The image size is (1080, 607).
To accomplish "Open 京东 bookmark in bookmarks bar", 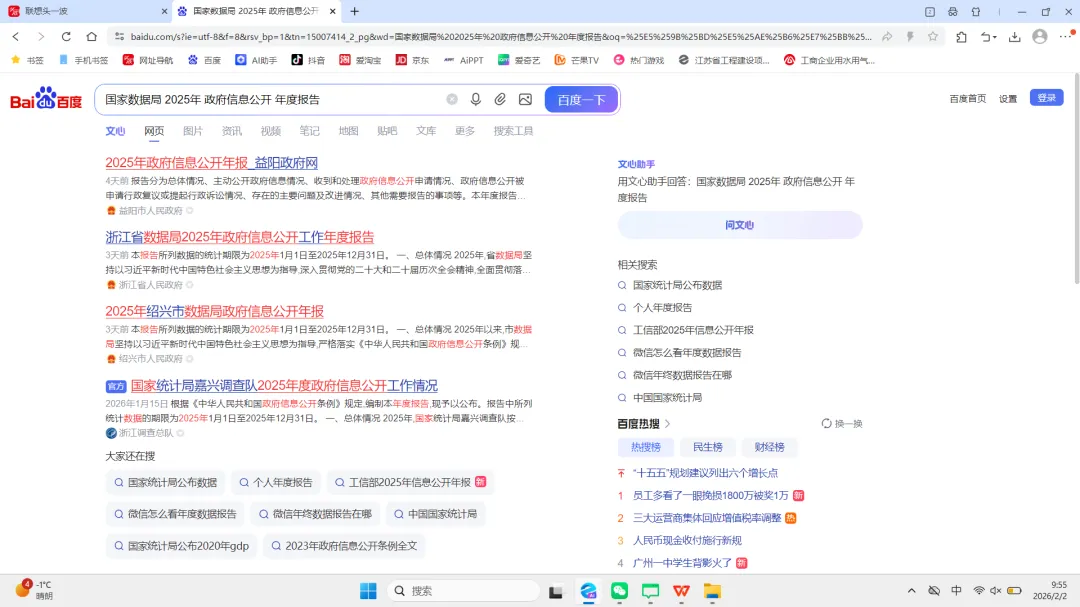I will 412,60.
